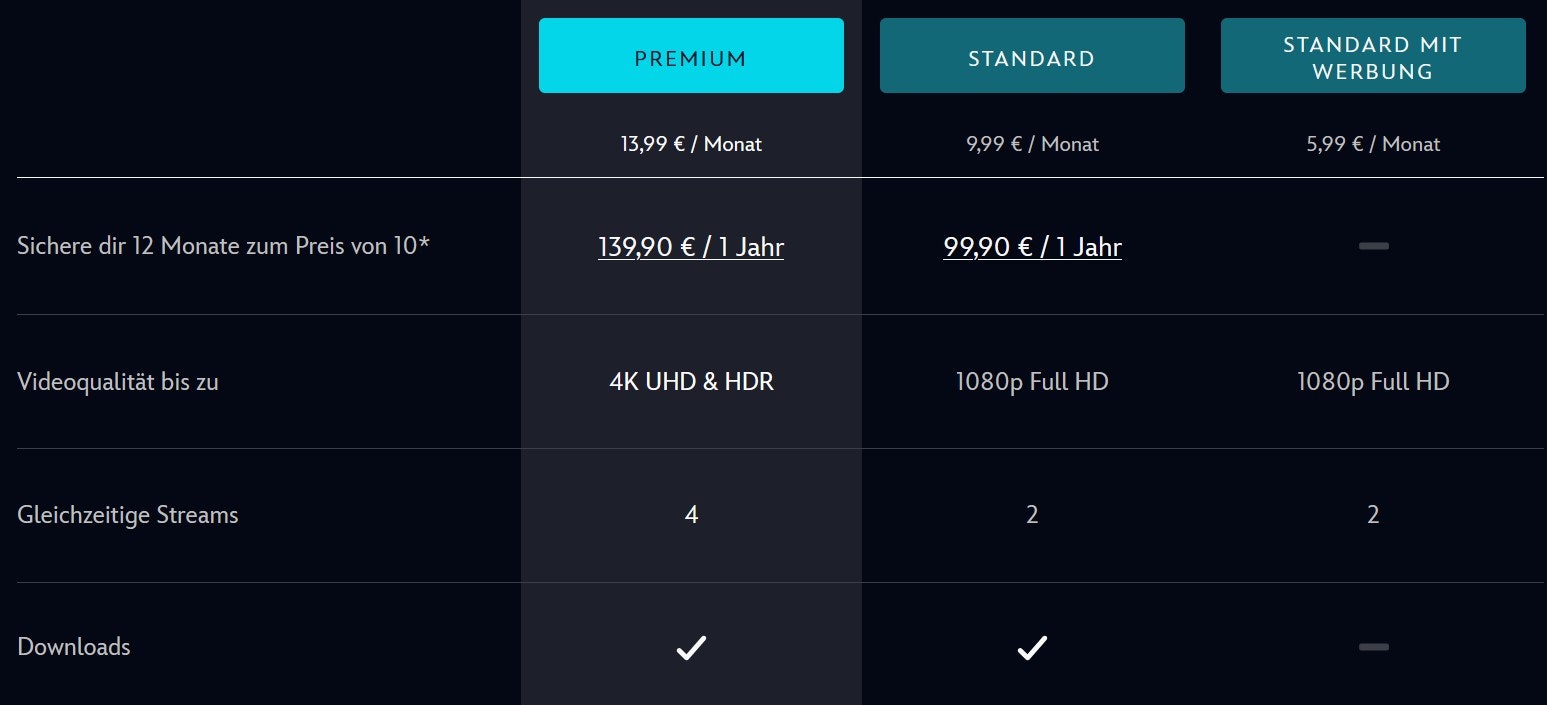Click the dash icon in the yearly offer row
This screenshot has width=1547, height=705.
(x=1373, y=246)
